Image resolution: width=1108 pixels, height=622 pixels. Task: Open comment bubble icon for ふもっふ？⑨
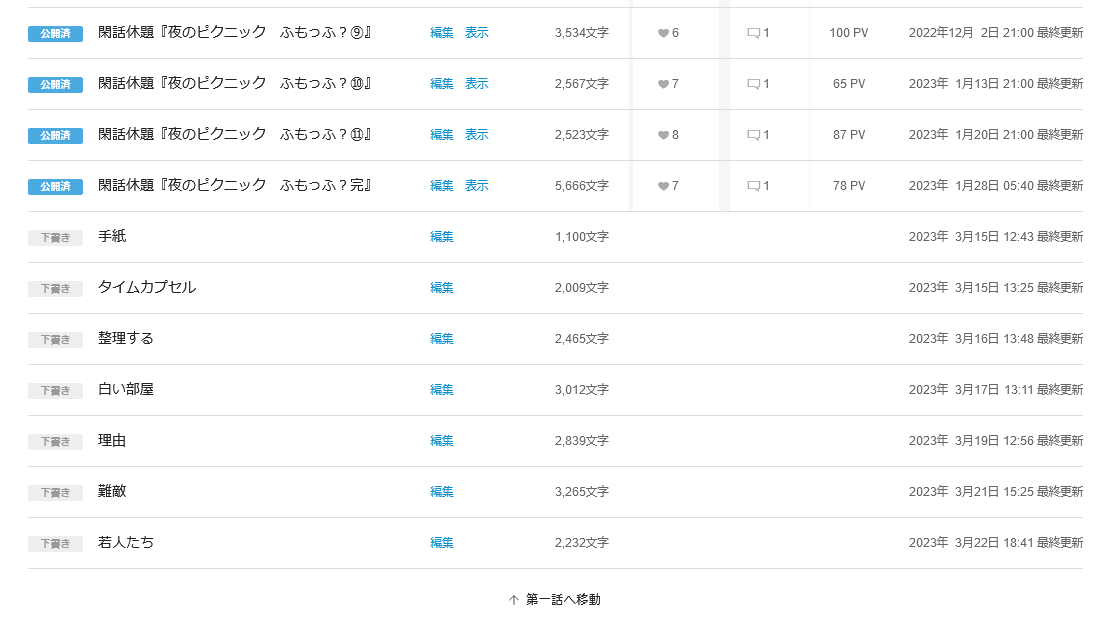click(754, 33)
